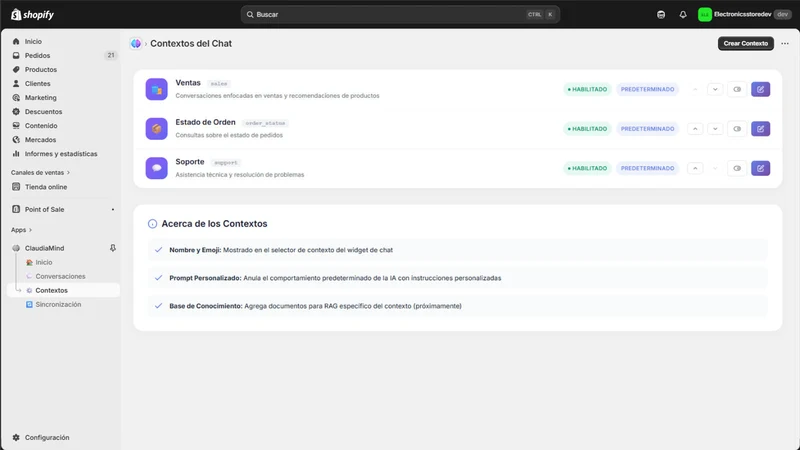This screenshot has height=450, width=800.
Task: Open ClaudiaMind Inicio subpage
Action: pos(43,262)
